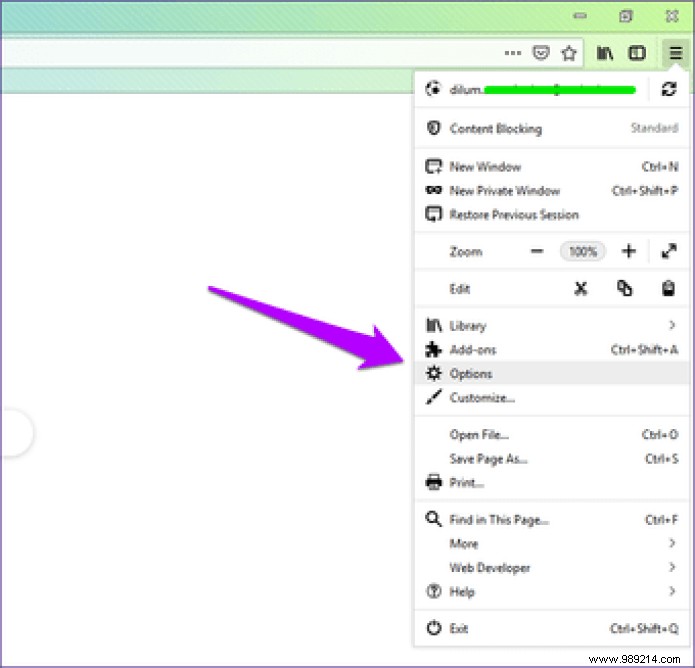Image resolution: width=695 pixels, height=668 pixels.
Task: Close the Firefox window
Action: 672,16
